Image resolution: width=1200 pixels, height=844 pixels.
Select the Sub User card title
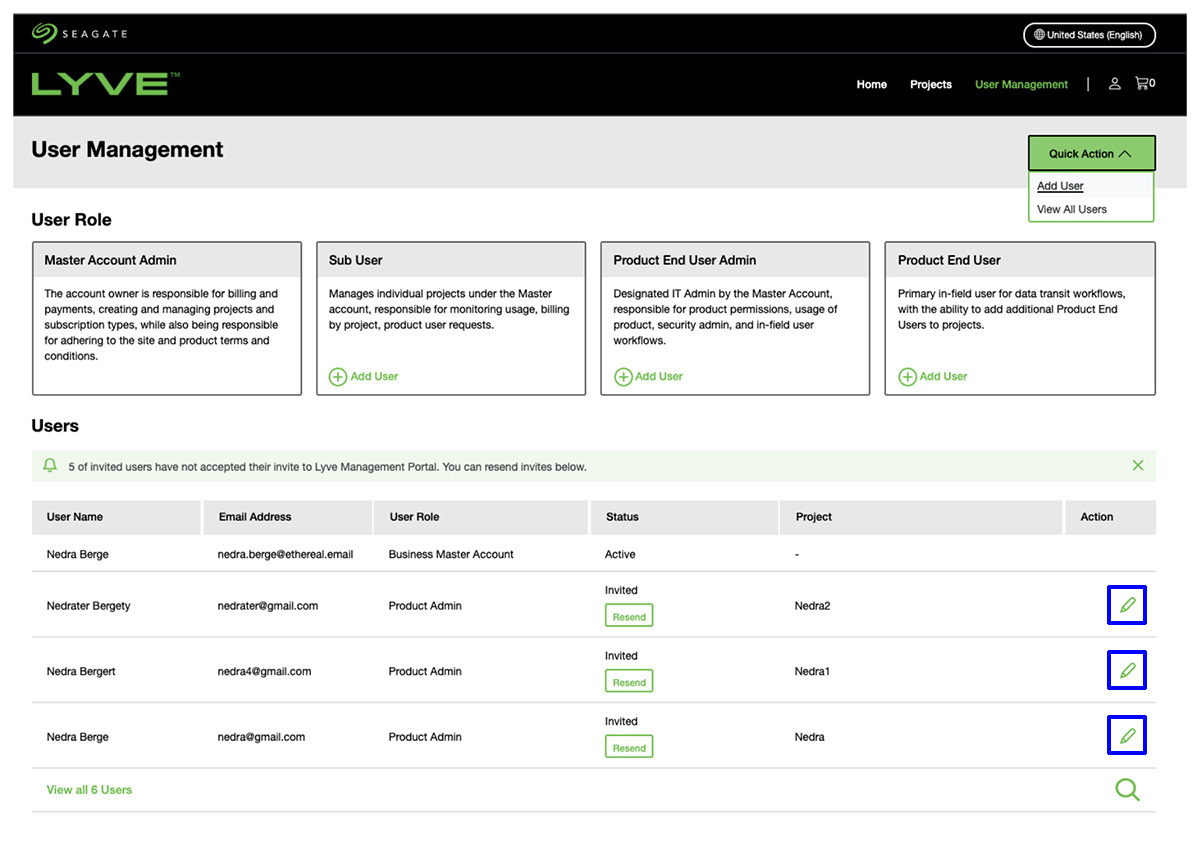[x=356, y=260]
